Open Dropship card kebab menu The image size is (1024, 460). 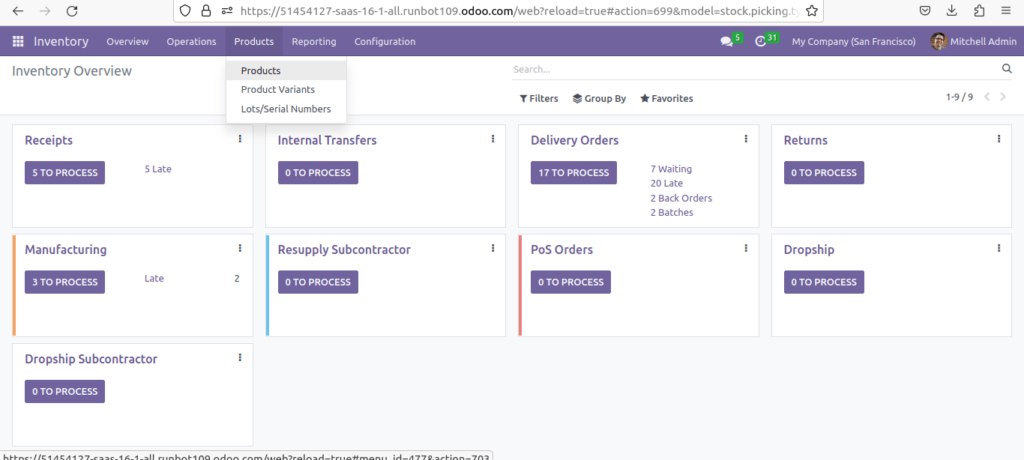tap(999, 248)
